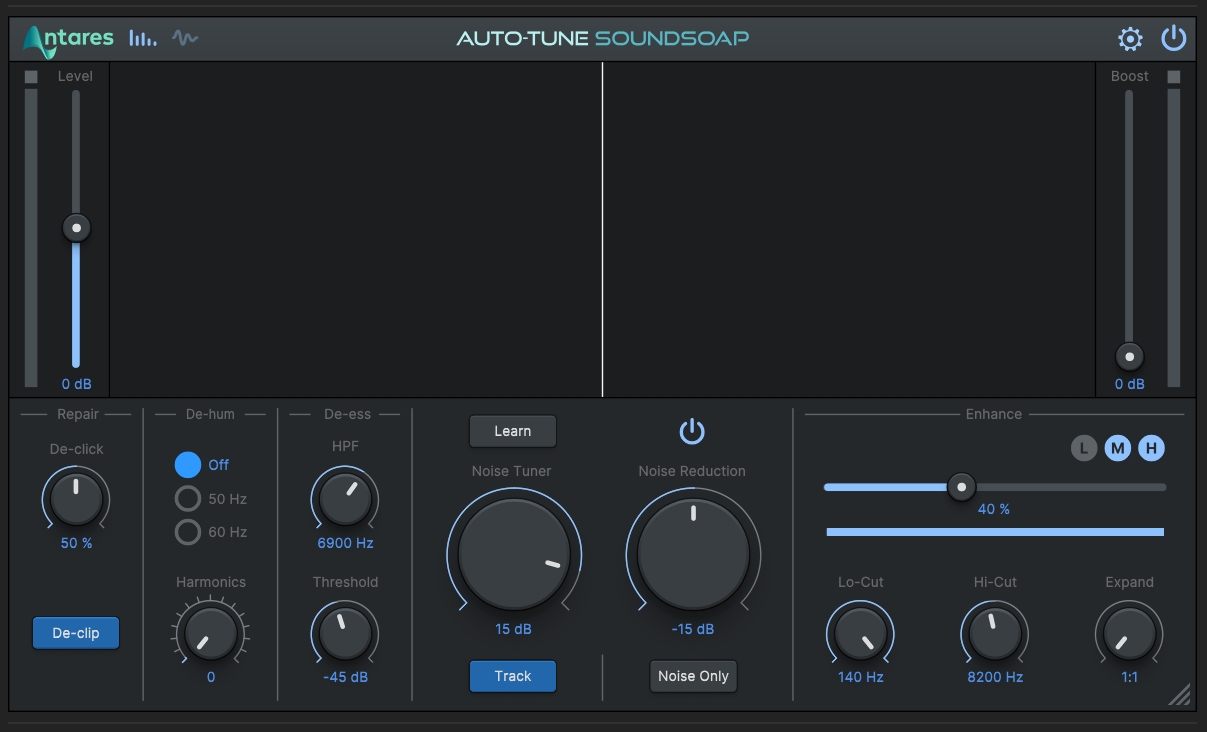Click the Level slider handle
This screenshot has width=1207, height=732.
(x=76, y=228)
